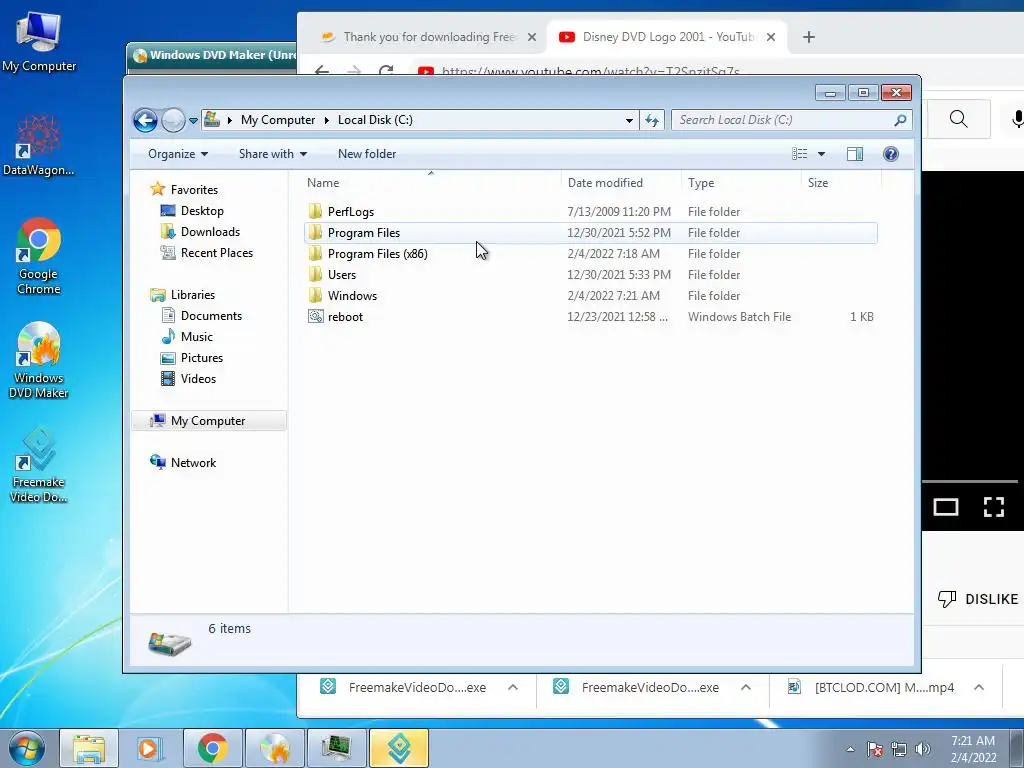
Task: Click the DISLIKE button on YouTube
Action: [x=978, y=599]
